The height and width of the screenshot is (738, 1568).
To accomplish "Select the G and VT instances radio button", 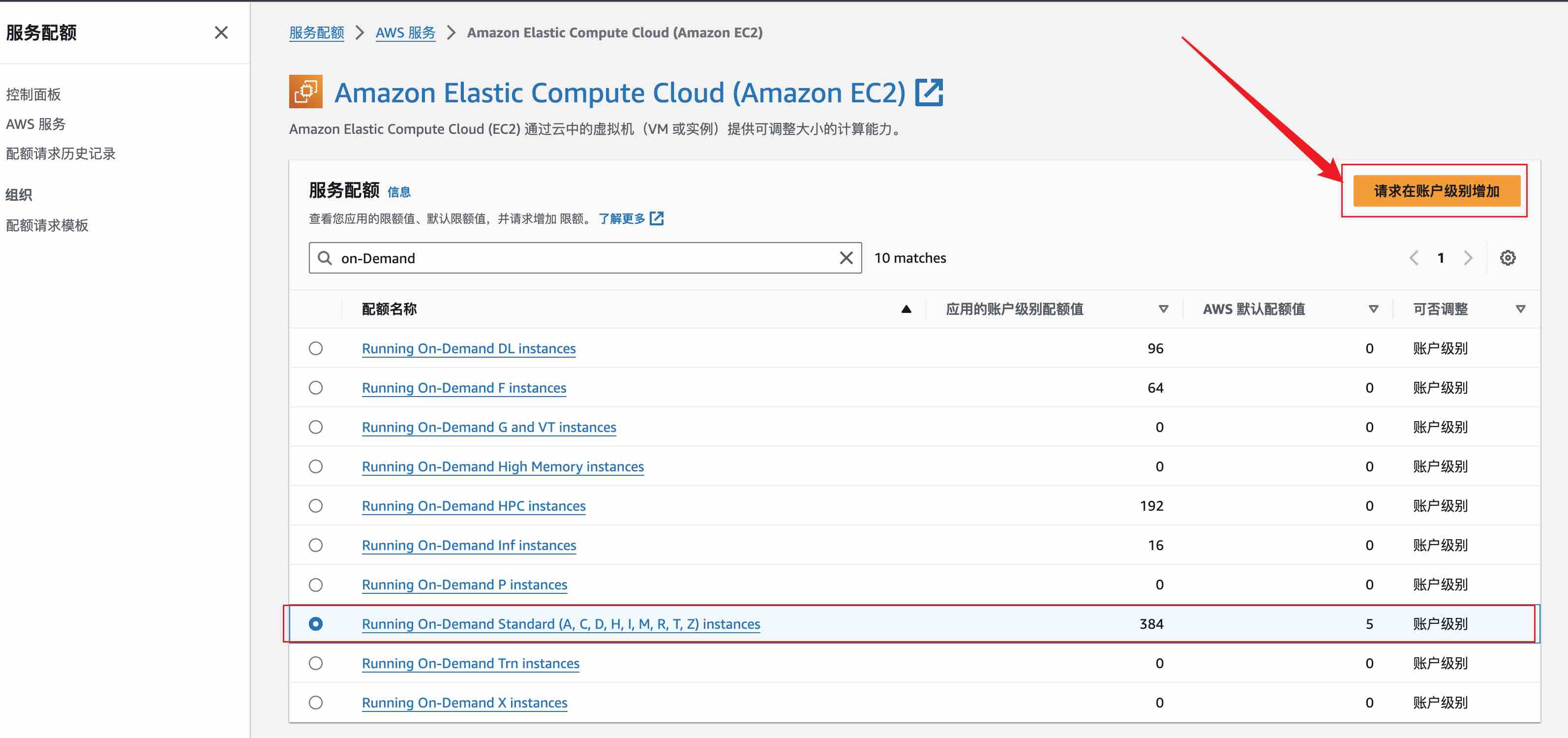I will [315, 427].
